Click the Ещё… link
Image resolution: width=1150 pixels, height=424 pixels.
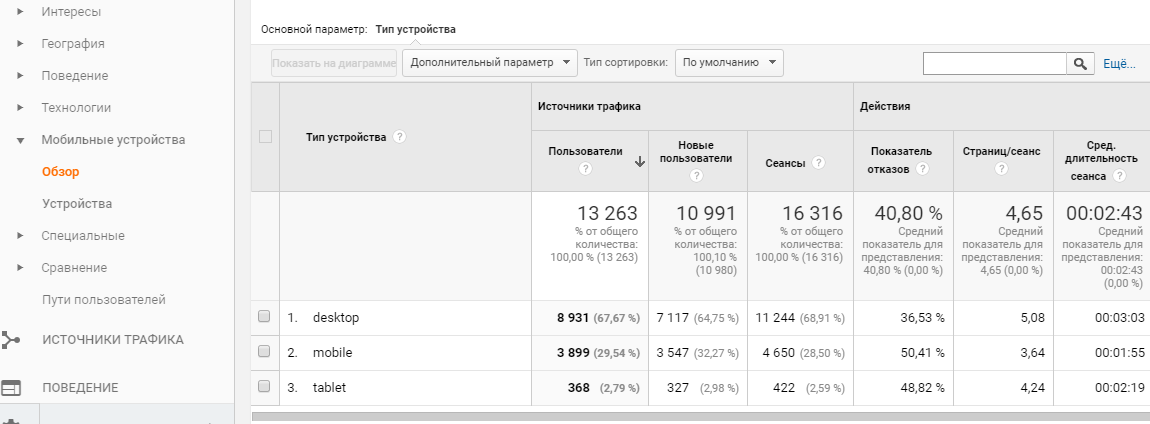point(1119,64)
